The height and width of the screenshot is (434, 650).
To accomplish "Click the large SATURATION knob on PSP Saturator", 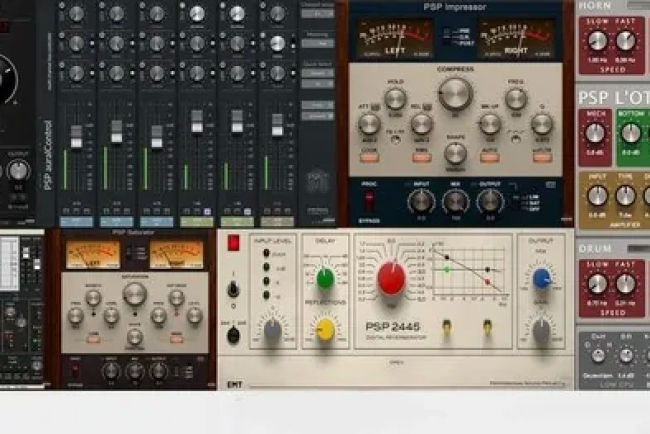I will click(x=135, y=293).
